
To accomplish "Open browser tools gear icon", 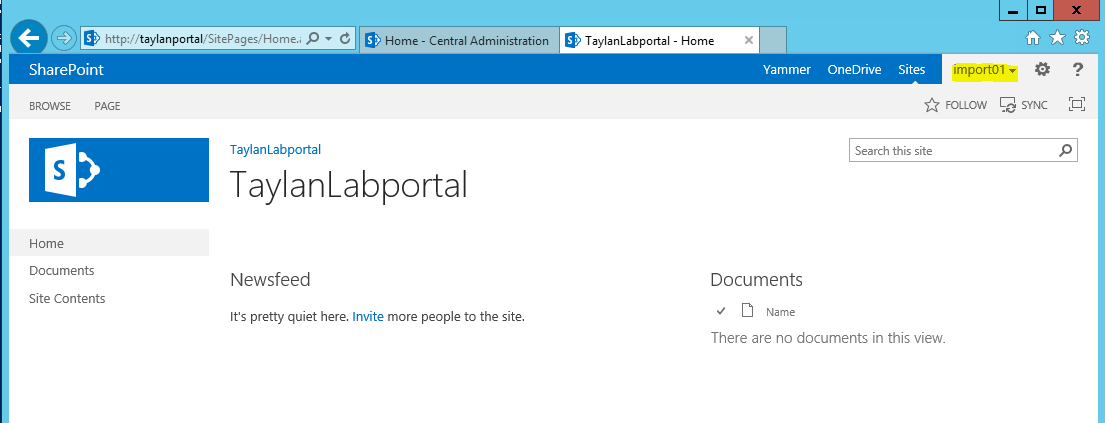I will tap(1082, 38).
